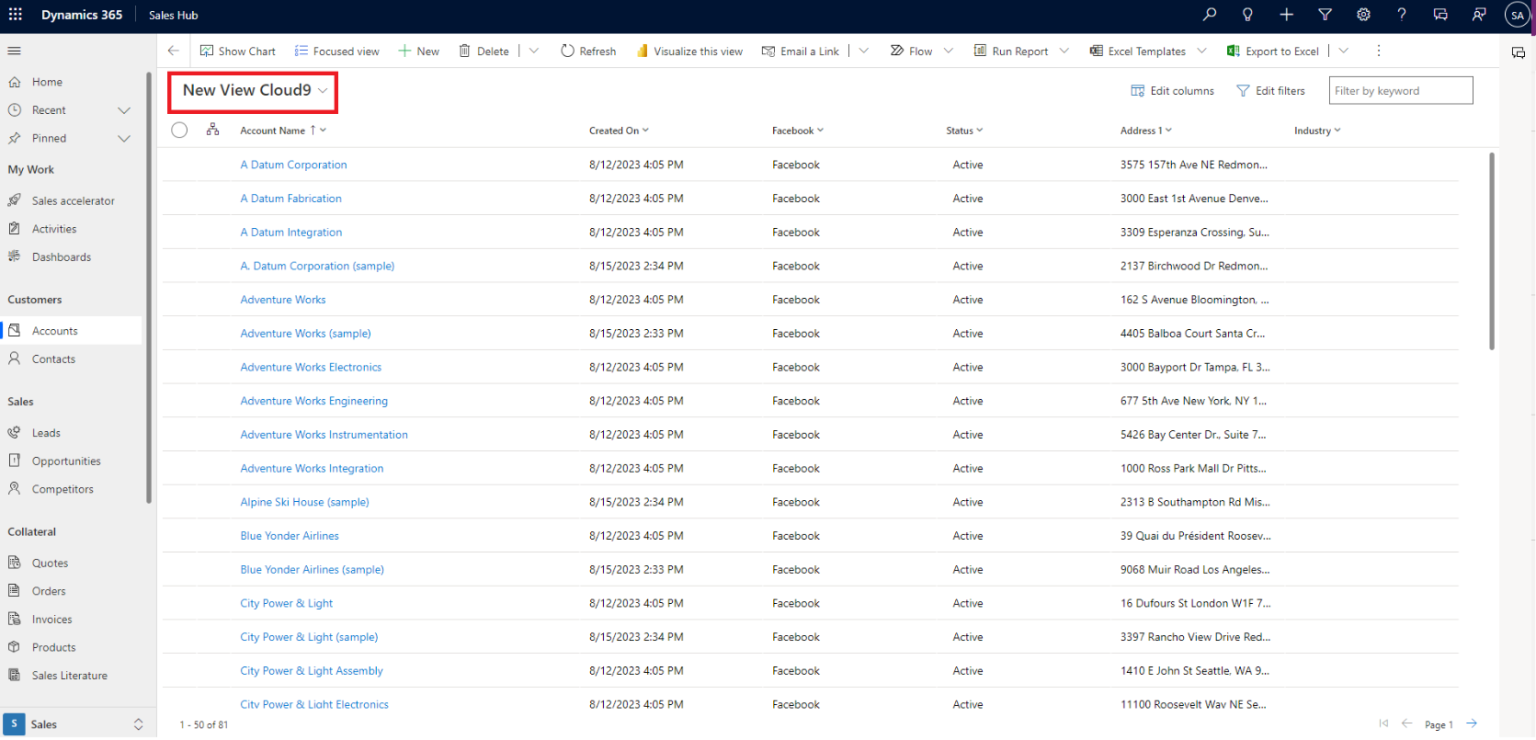This screenshot has width=1536, height=740.
Task: Open the Teams chat icon
Action: [1440, 14]
